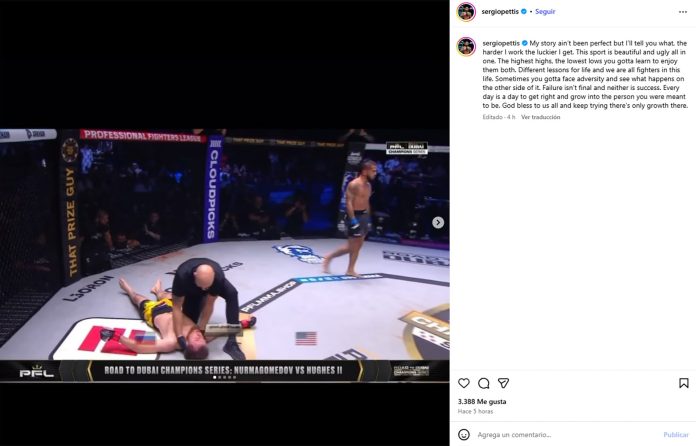Like the post with the heart icon
Viewport: 696px width, 446px height.
[x=463, y=383]
